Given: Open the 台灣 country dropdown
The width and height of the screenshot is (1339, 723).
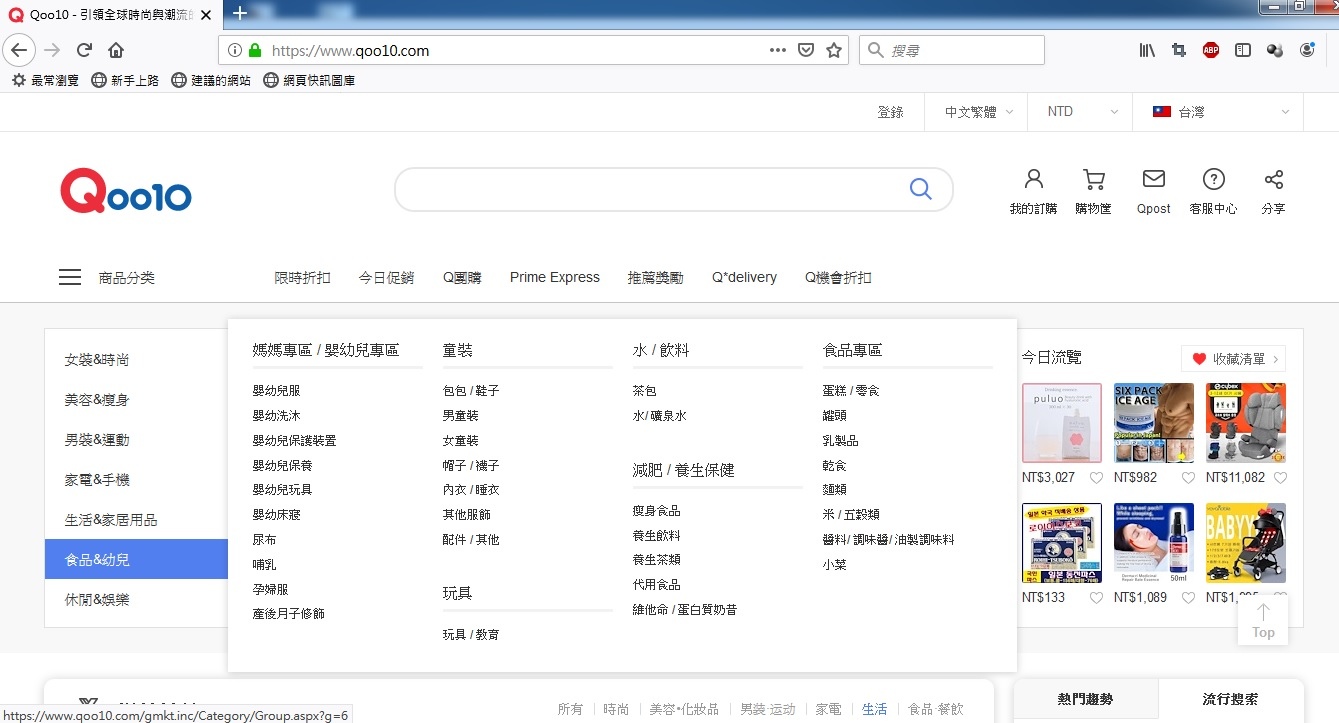Looking at the screenshot, I should pyautogui.click(x=1218, y=112).
